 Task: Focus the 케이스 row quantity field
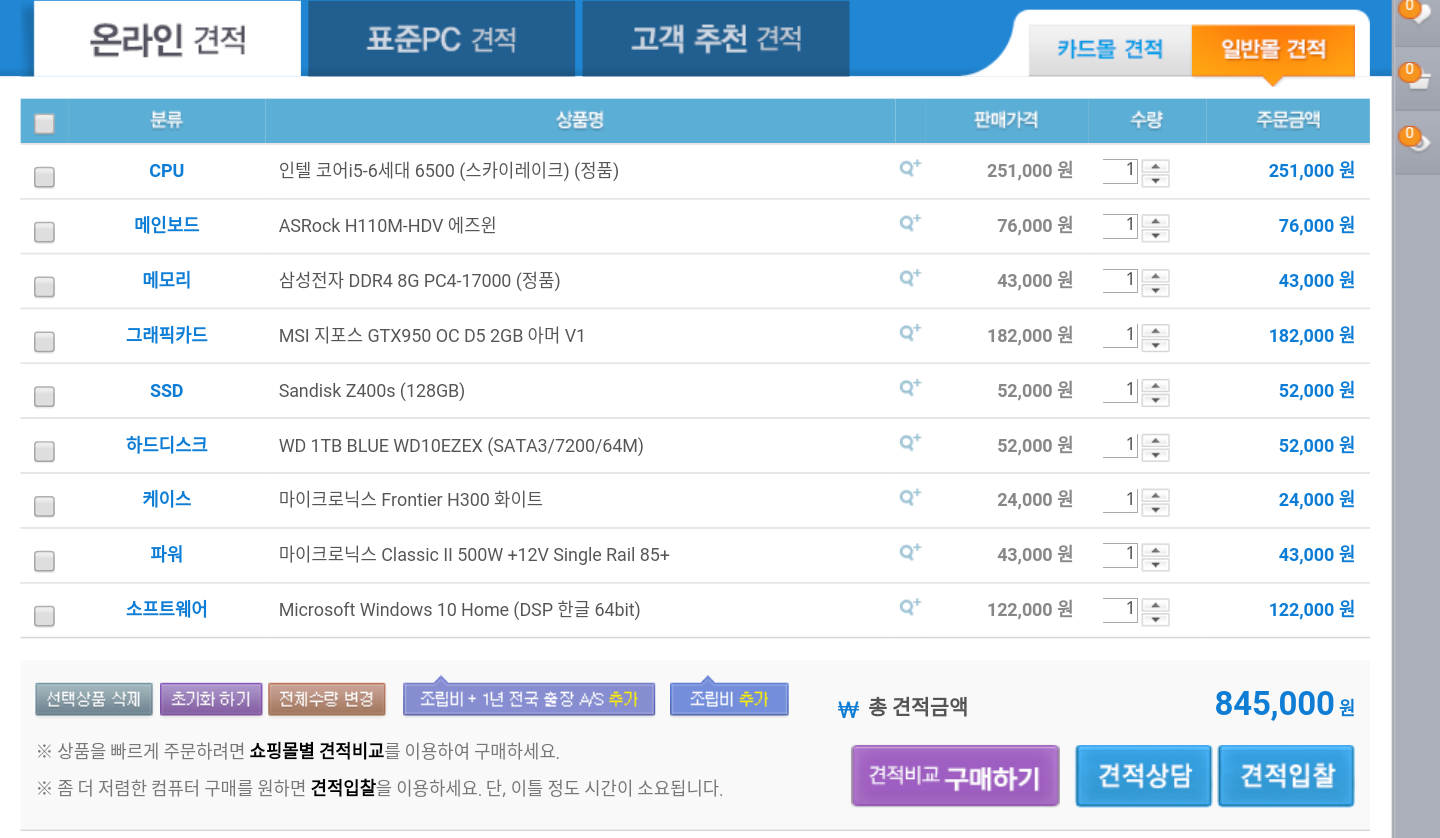(x=1120, y=500)
